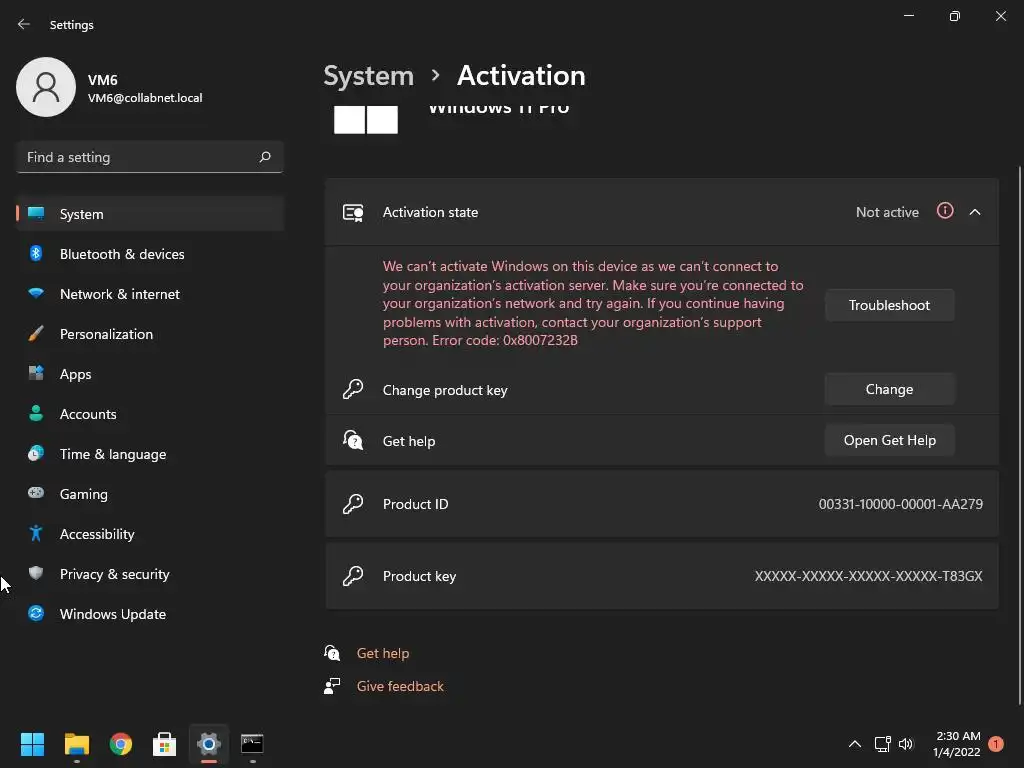
Task: Open Accounts settings
Action: pyautogui.click(x=150, y=414)
